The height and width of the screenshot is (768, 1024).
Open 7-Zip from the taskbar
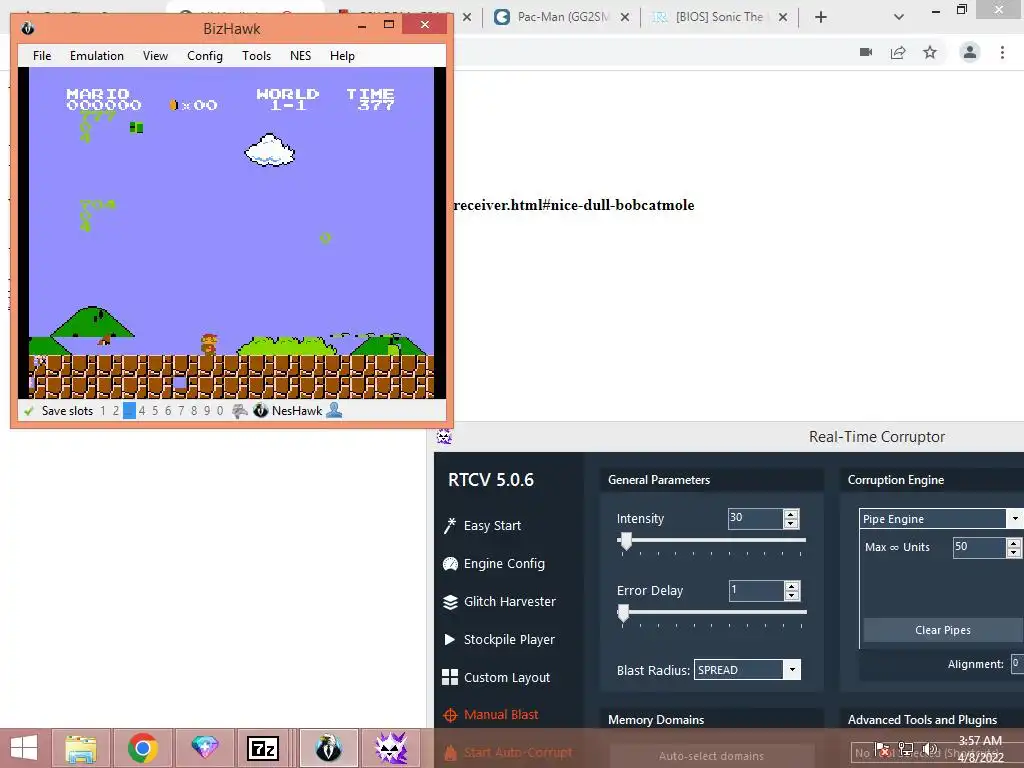tap(263, 748)
